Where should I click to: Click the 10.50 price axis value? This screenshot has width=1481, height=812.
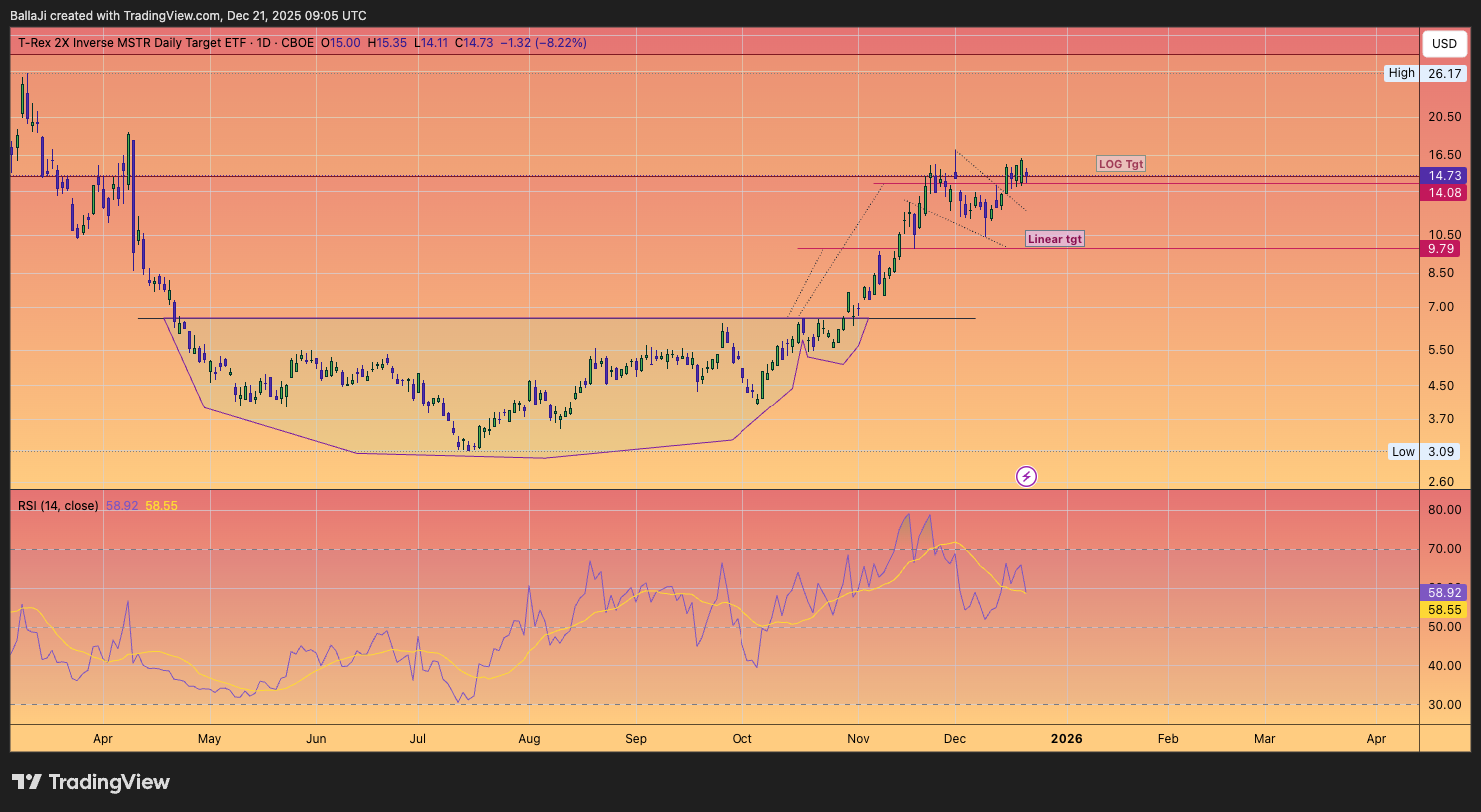tap(1445, 235)
